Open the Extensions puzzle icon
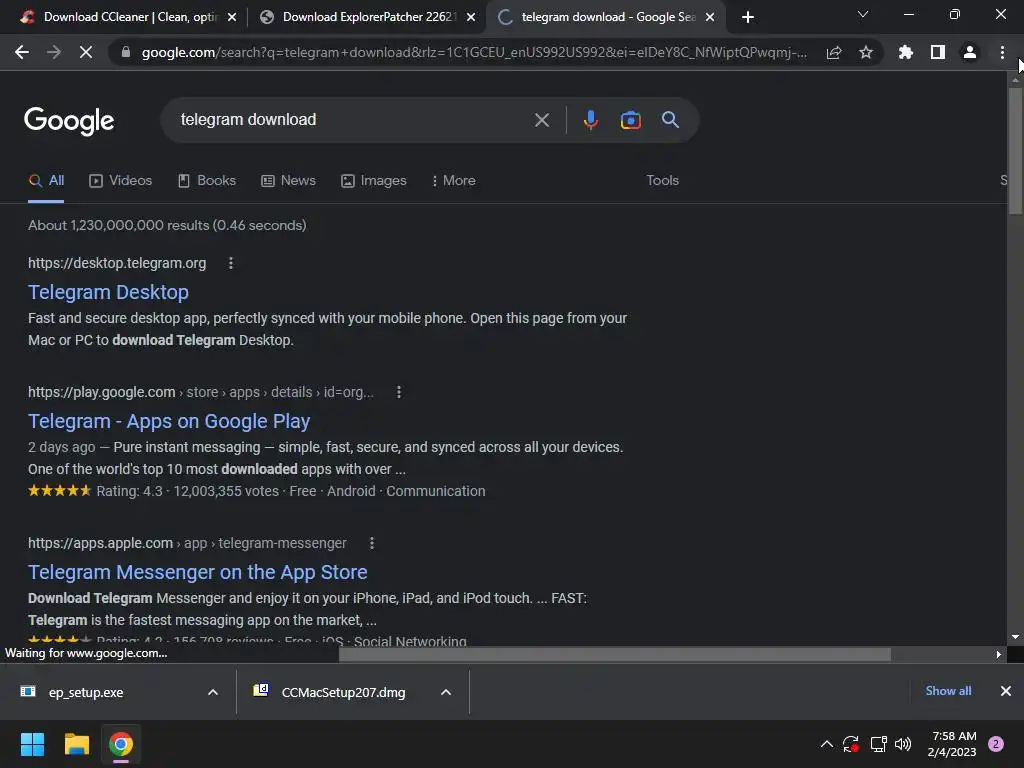 click(906, 52)
